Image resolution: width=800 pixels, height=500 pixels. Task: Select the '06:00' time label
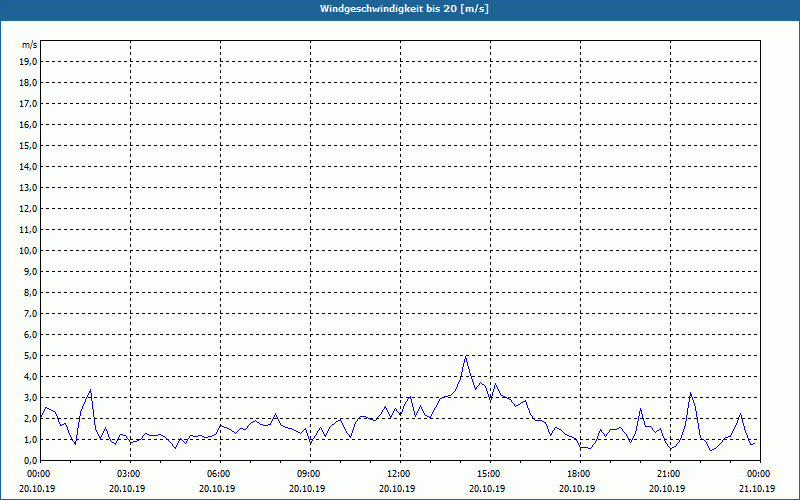pos(220,474)
